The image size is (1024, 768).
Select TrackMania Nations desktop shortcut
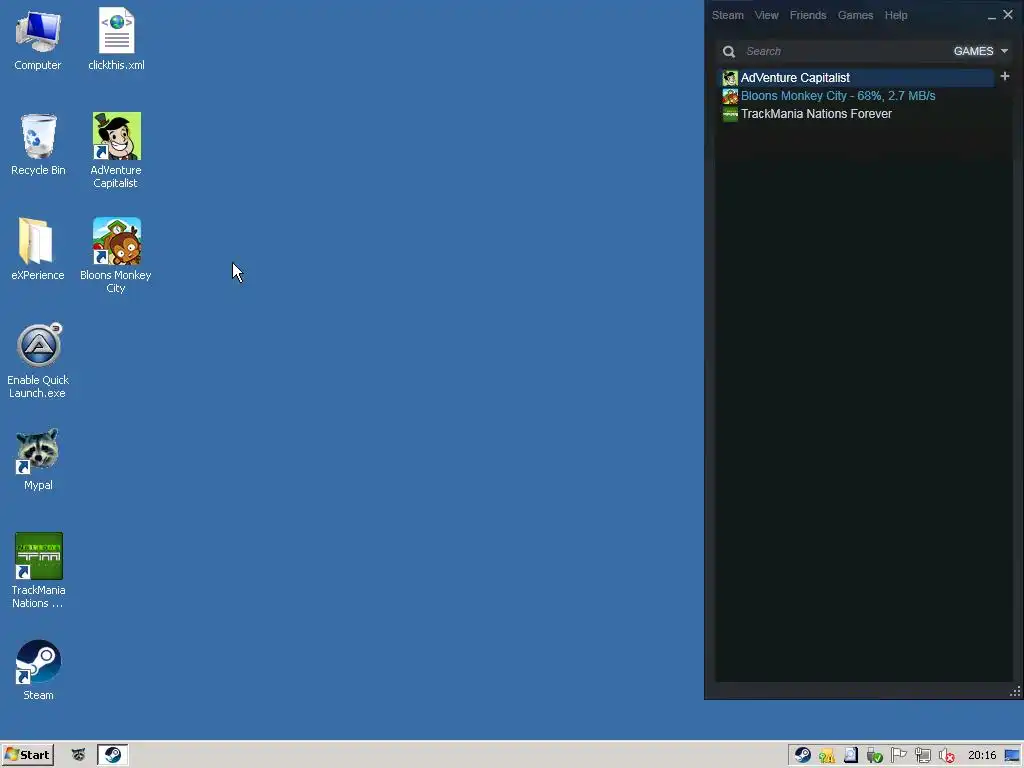coord(38,570)
